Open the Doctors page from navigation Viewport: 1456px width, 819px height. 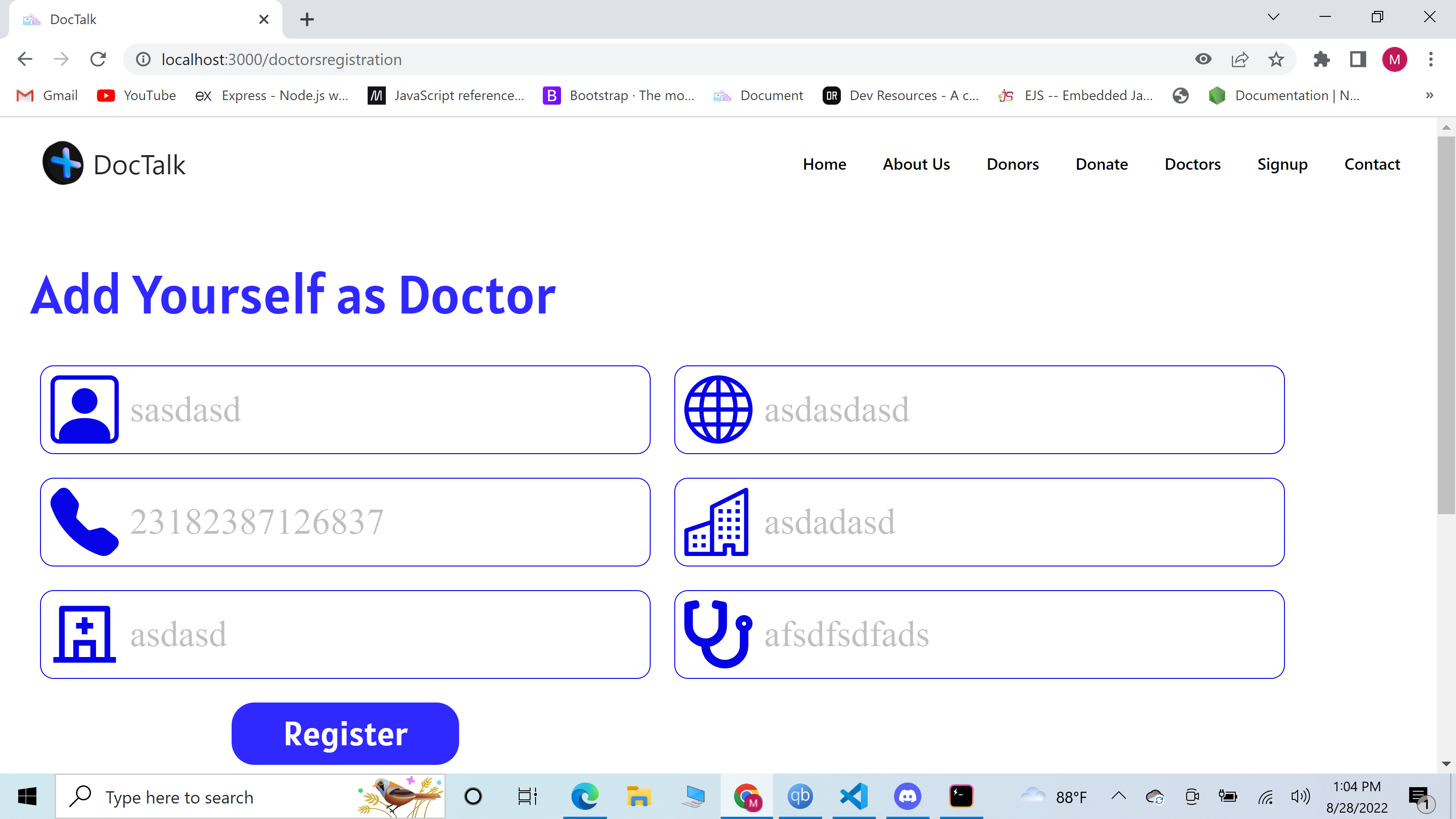(1193, 164)
